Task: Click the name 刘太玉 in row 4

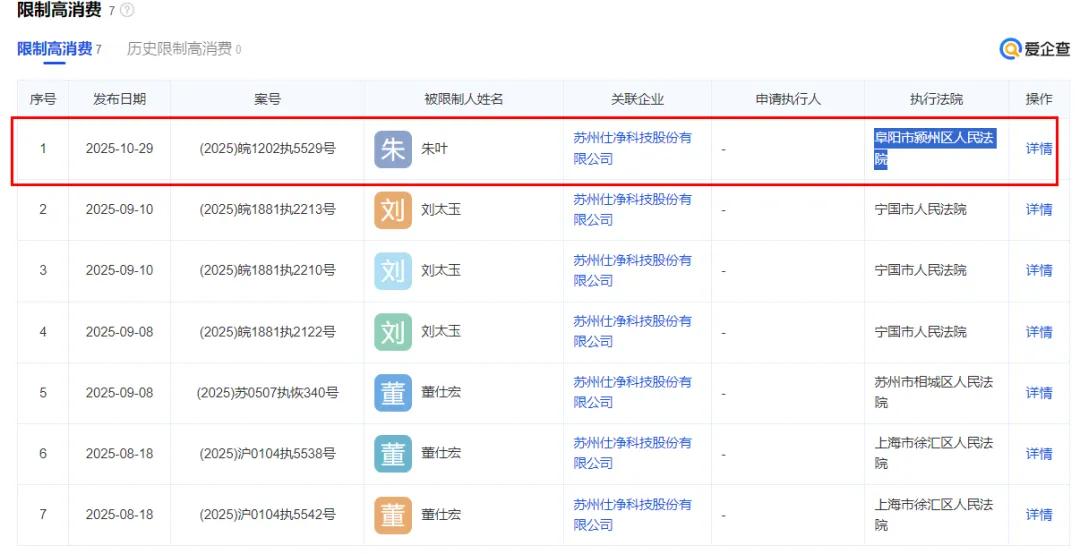Action: click(441, 331)
